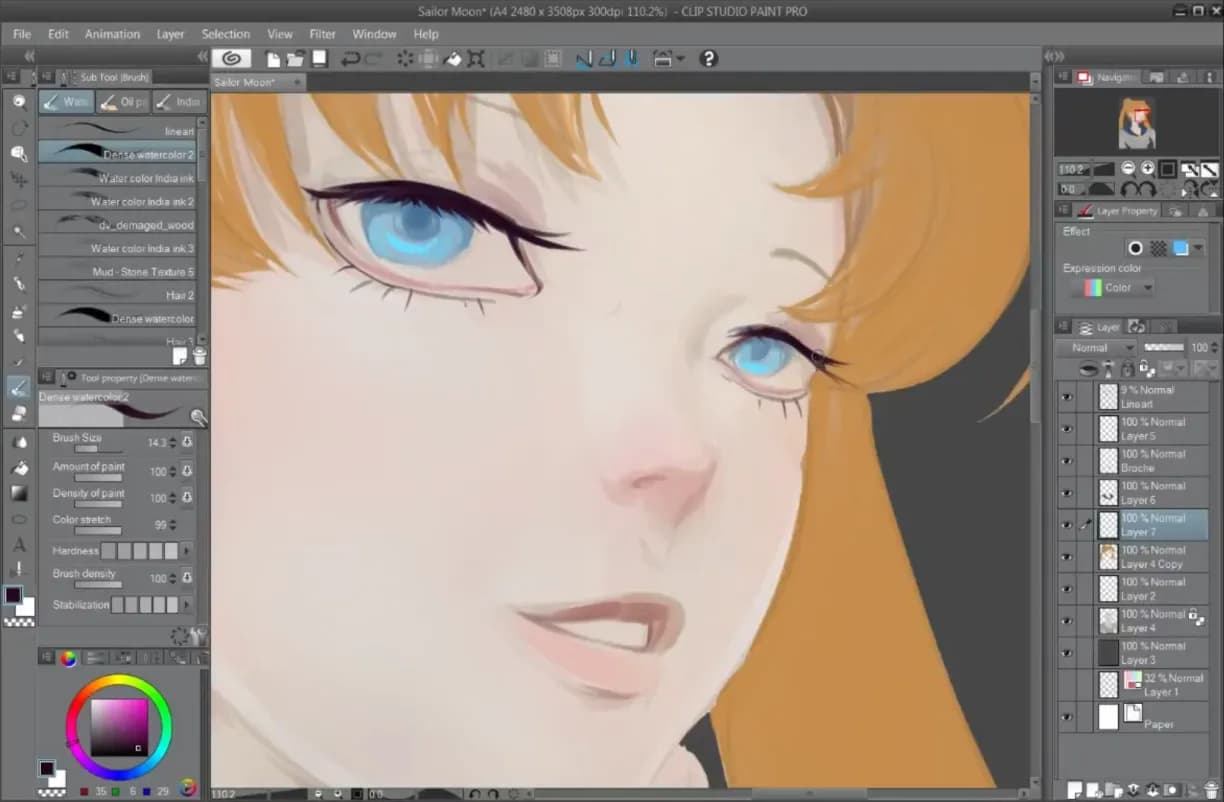Select the Eraser tool

coord(19,413)
